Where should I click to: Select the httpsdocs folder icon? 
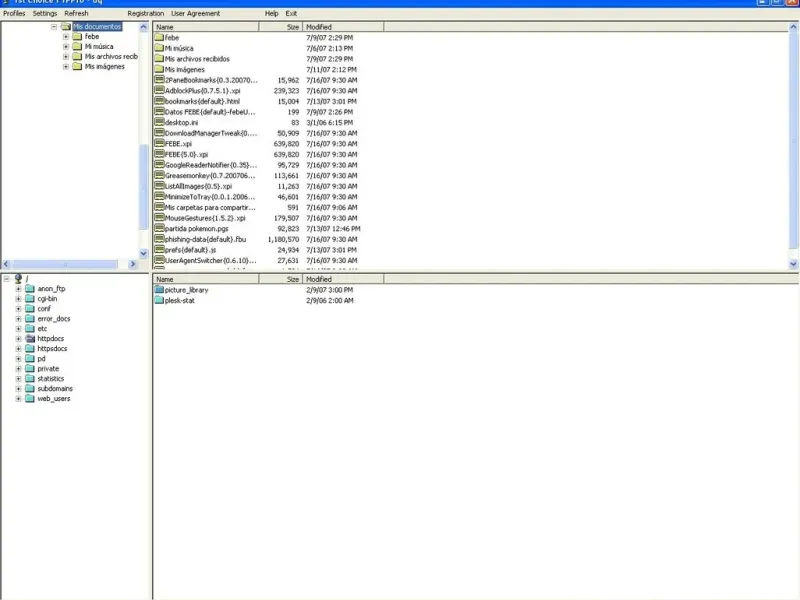(x=30, y=348)
